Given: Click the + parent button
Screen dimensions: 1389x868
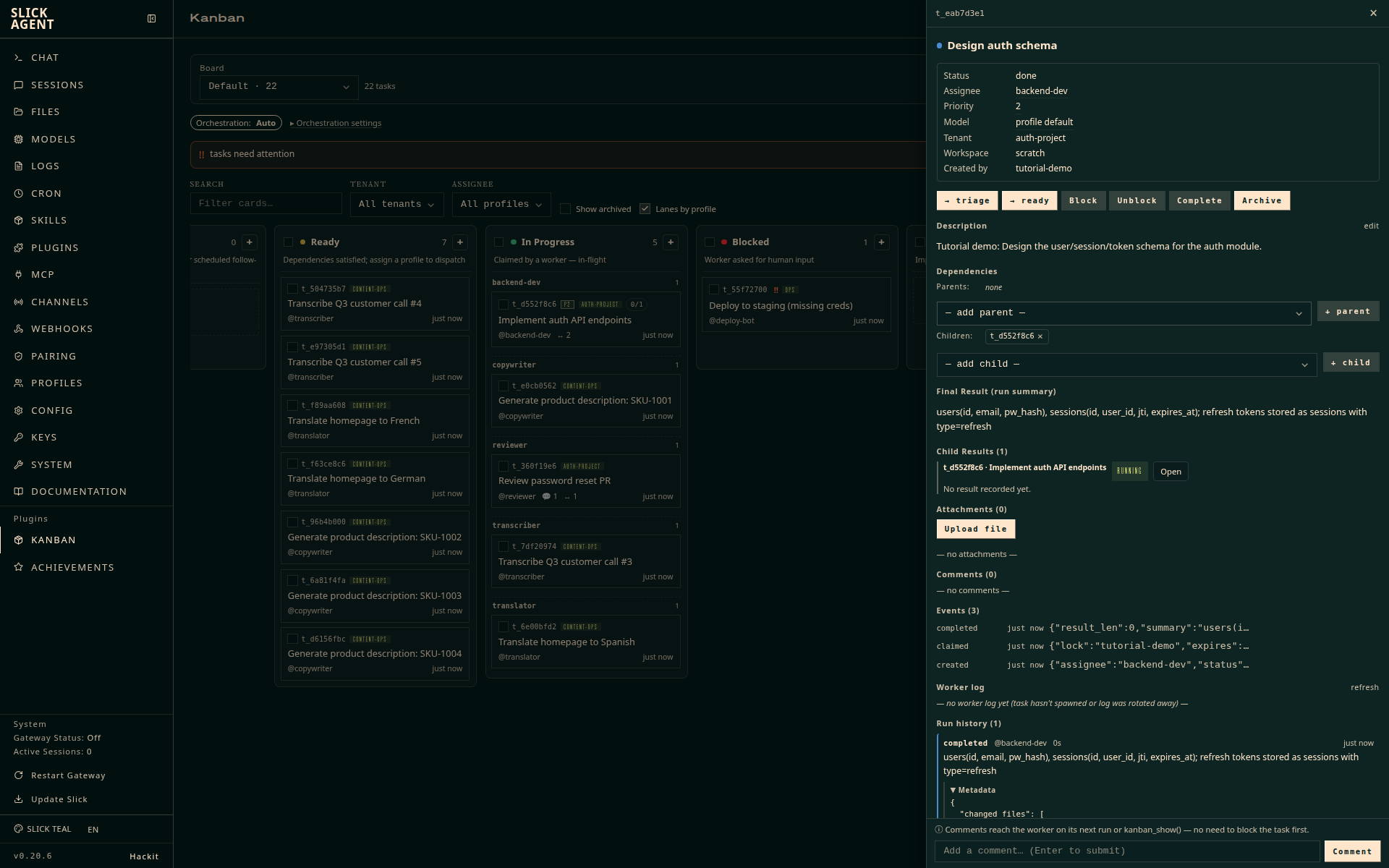Looking at the screenshot, I should click(x=1348, y=312).
